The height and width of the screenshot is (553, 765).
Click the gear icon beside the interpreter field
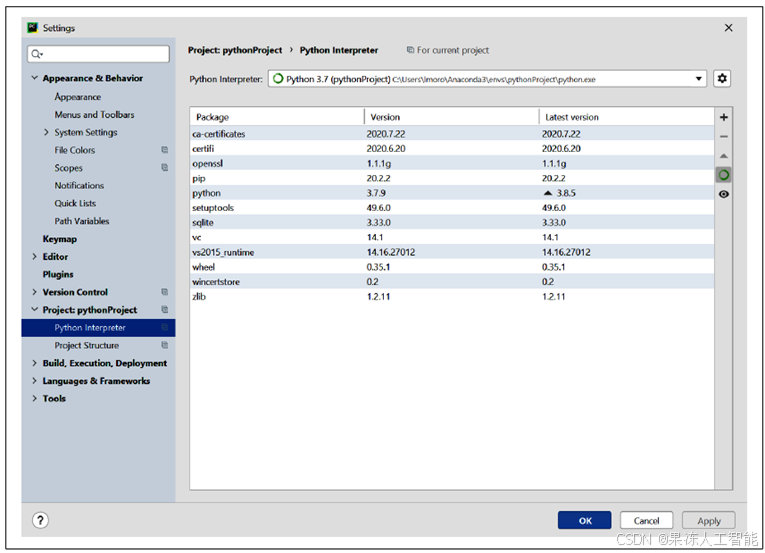pos(722,79)
